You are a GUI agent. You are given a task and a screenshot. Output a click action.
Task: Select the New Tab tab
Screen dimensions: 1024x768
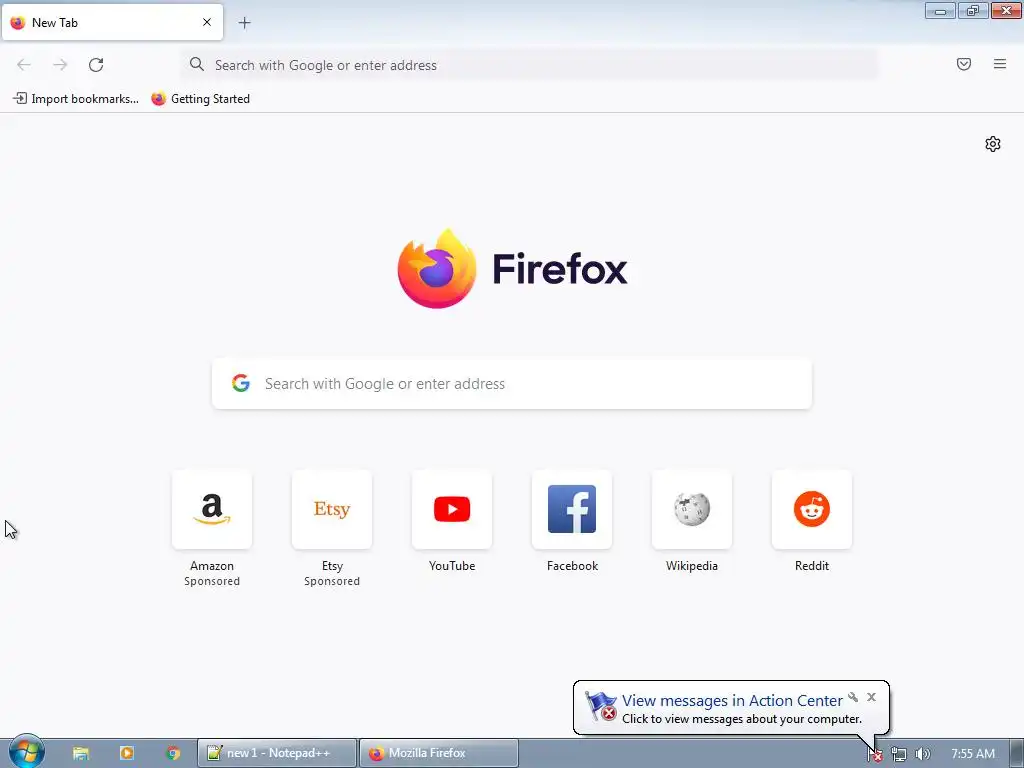point(112,22)
